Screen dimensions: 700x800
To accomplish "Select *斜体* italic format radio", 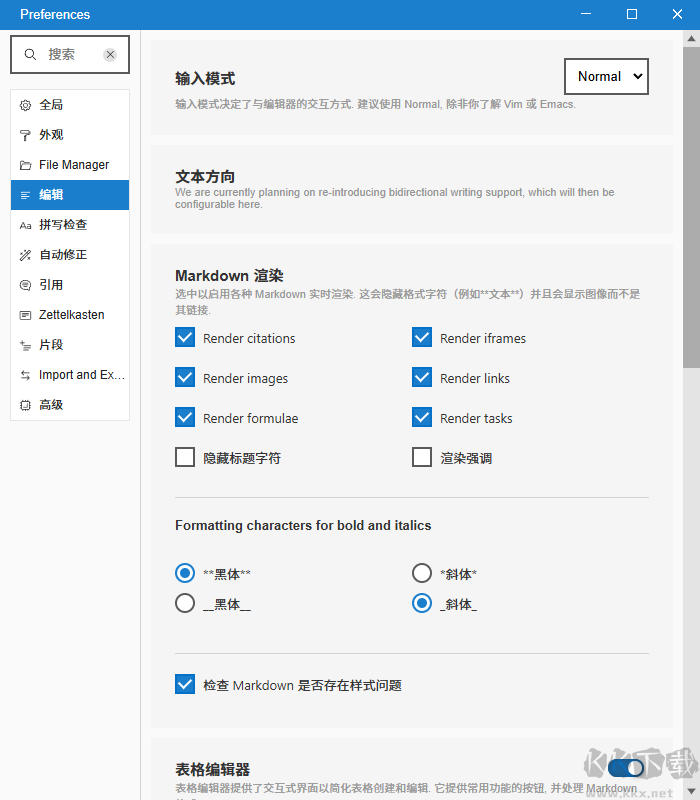I will (x=422, y=573).
